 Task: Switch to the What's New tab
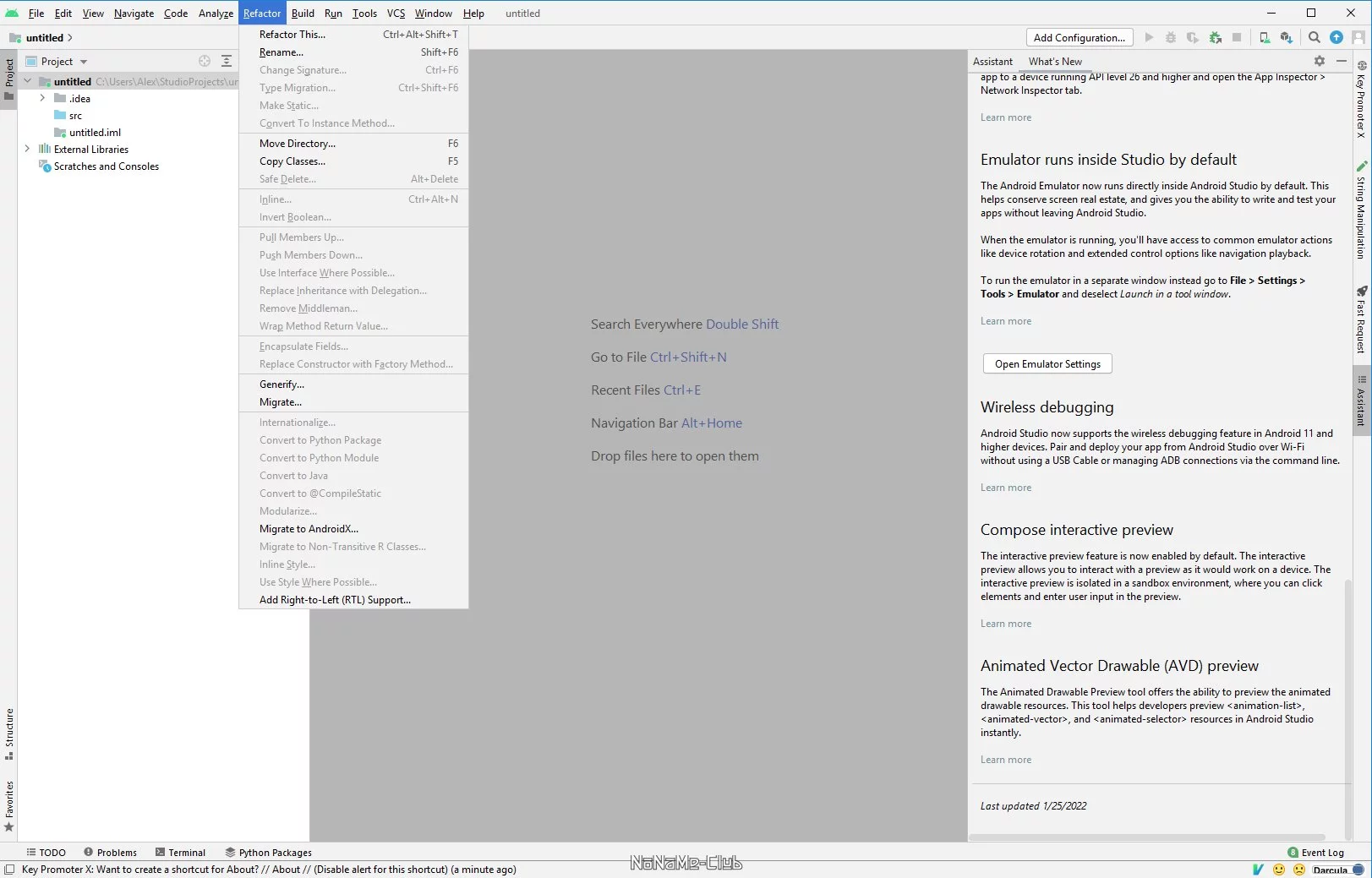coord(1055,61)
